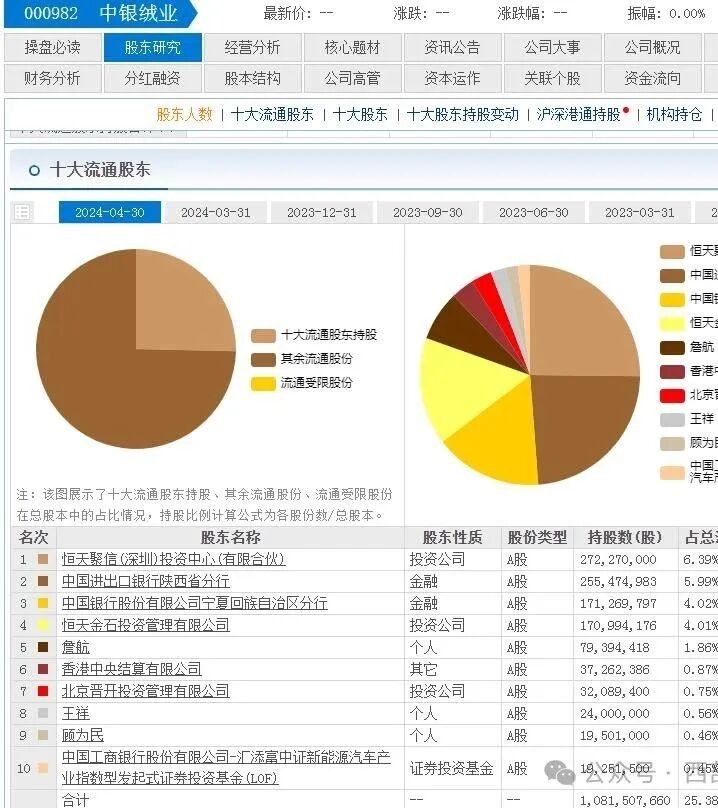This screenshot has height=808, width=718.
Task: Open 中国进出口银行陕西省分行 link
Action: [x=145, y=581]
